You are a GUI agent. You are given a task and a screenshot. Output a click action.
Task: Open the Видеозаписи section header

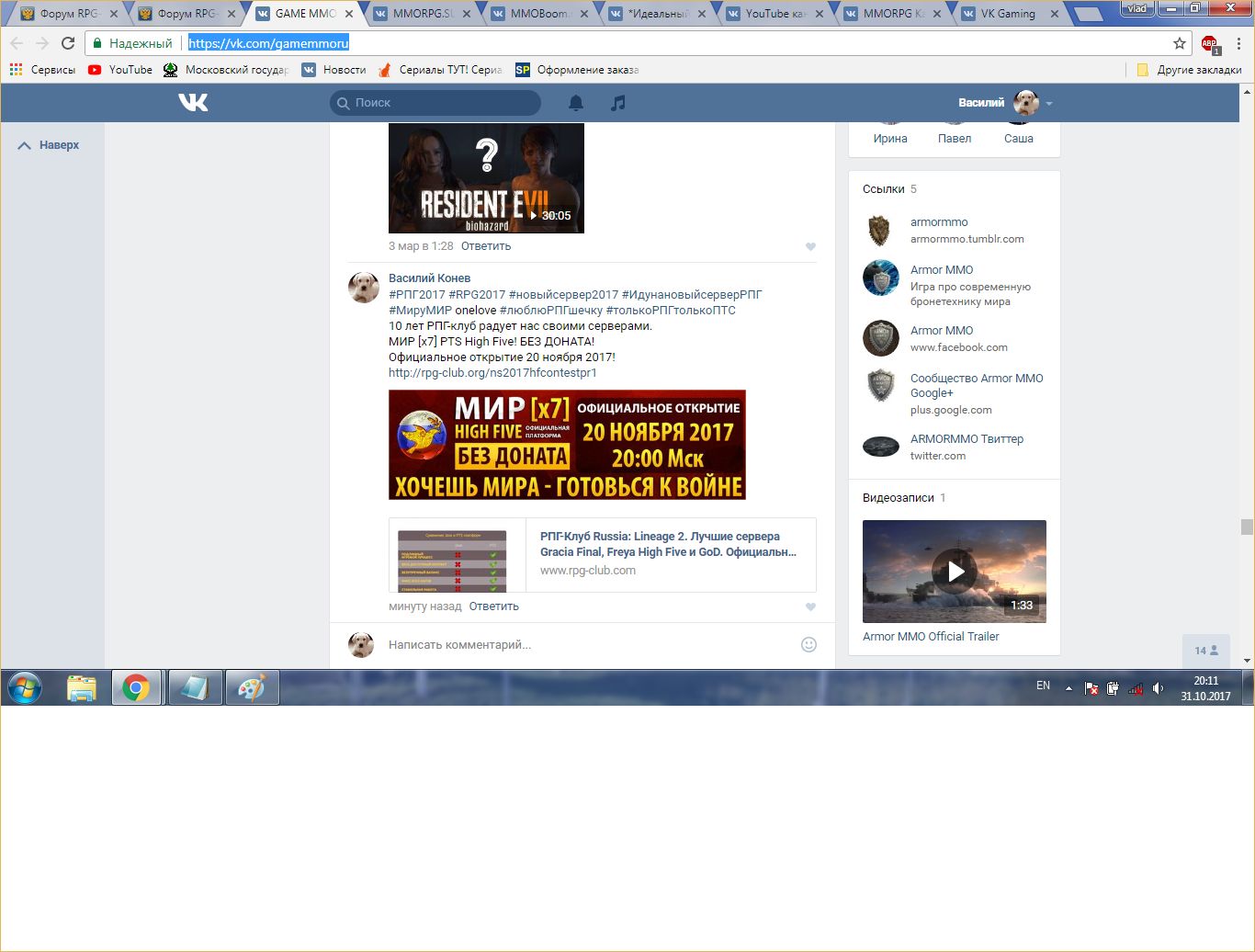tap(899, 498)
